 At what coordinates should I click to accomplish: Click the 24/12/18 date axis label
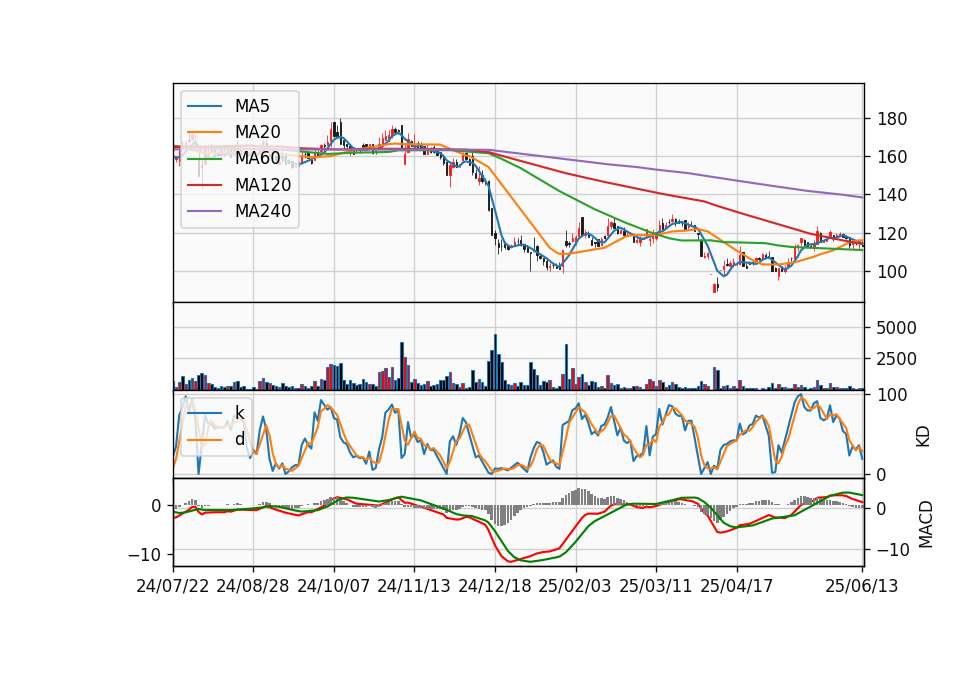[x=495, y=586]
